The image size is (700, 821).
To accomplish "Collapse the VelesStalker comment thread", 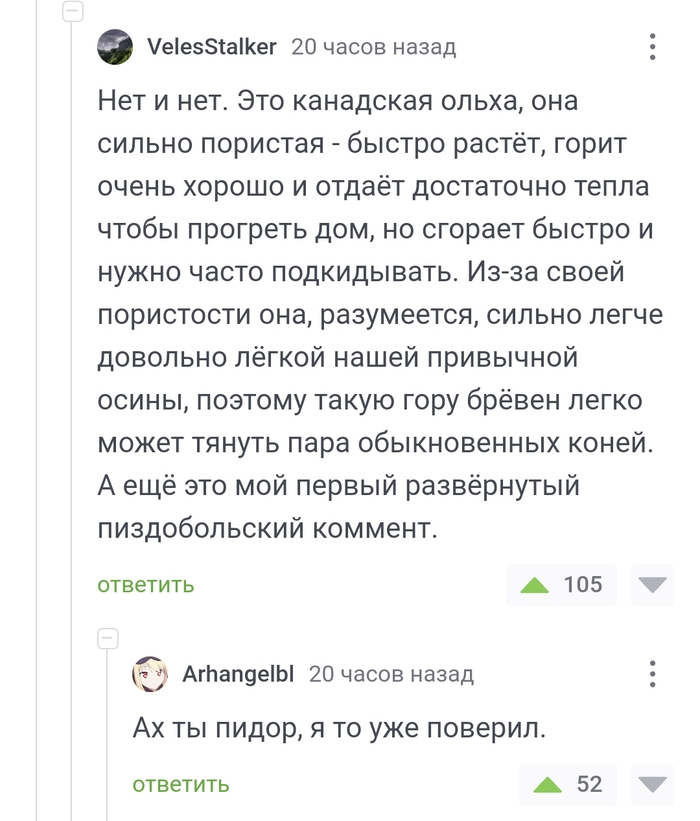I will tap(72, 12).
